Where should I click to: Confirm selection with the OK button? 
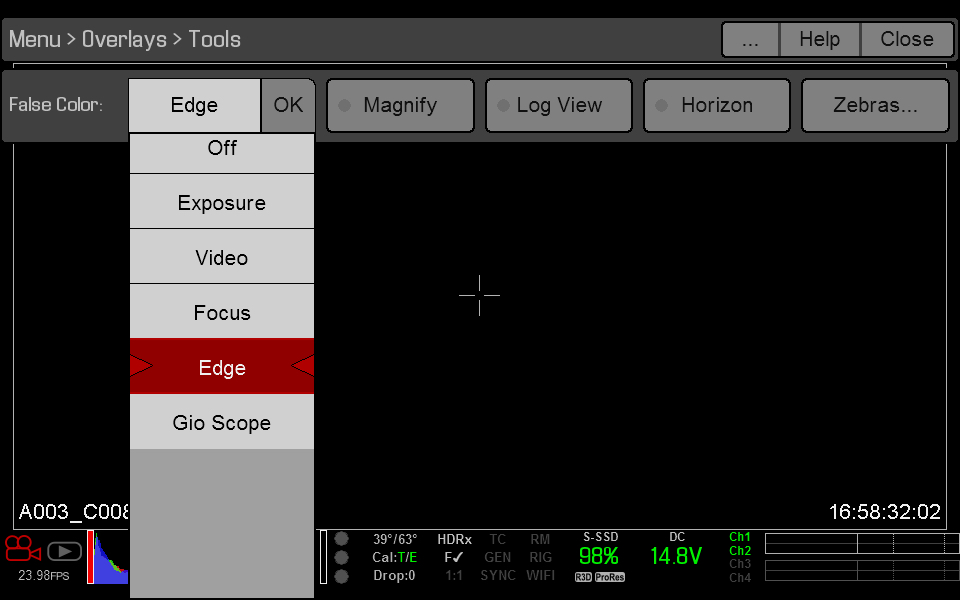point(288,105)
